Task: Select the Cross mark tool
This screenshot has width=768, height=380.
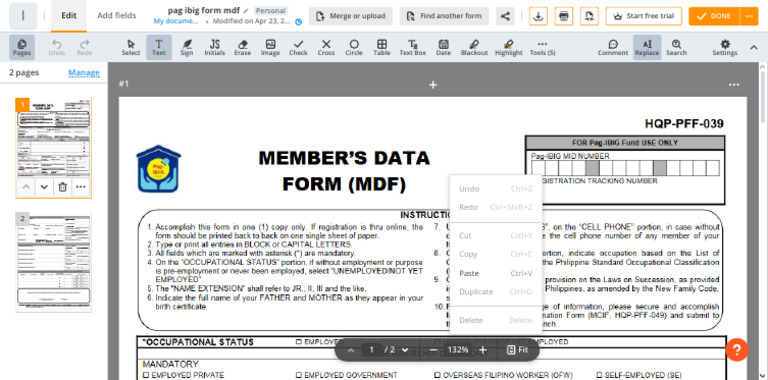Action: tap(326, 48)
